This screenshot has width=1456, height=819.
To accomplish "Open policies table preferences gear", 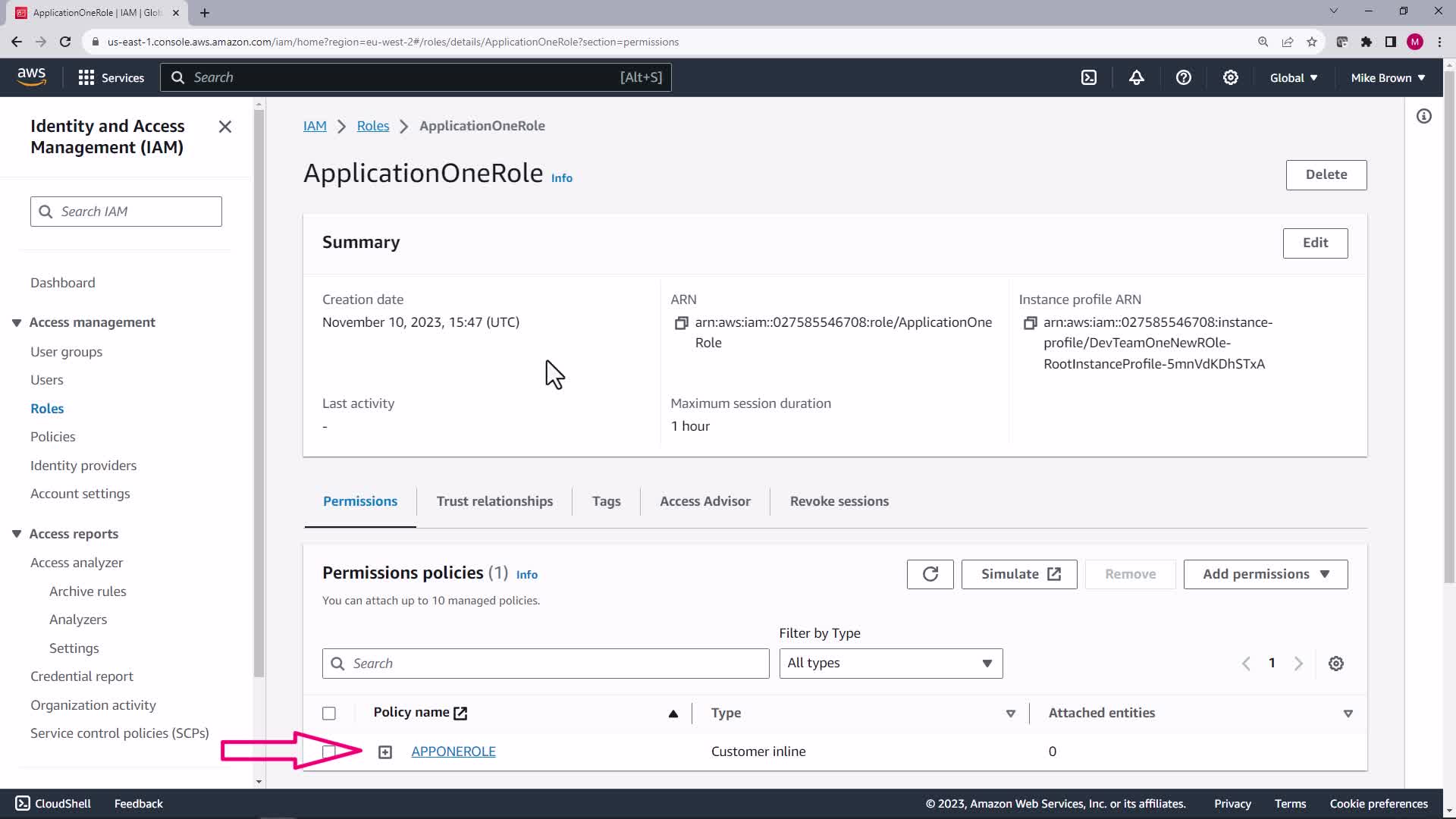I will (1335, 664).
